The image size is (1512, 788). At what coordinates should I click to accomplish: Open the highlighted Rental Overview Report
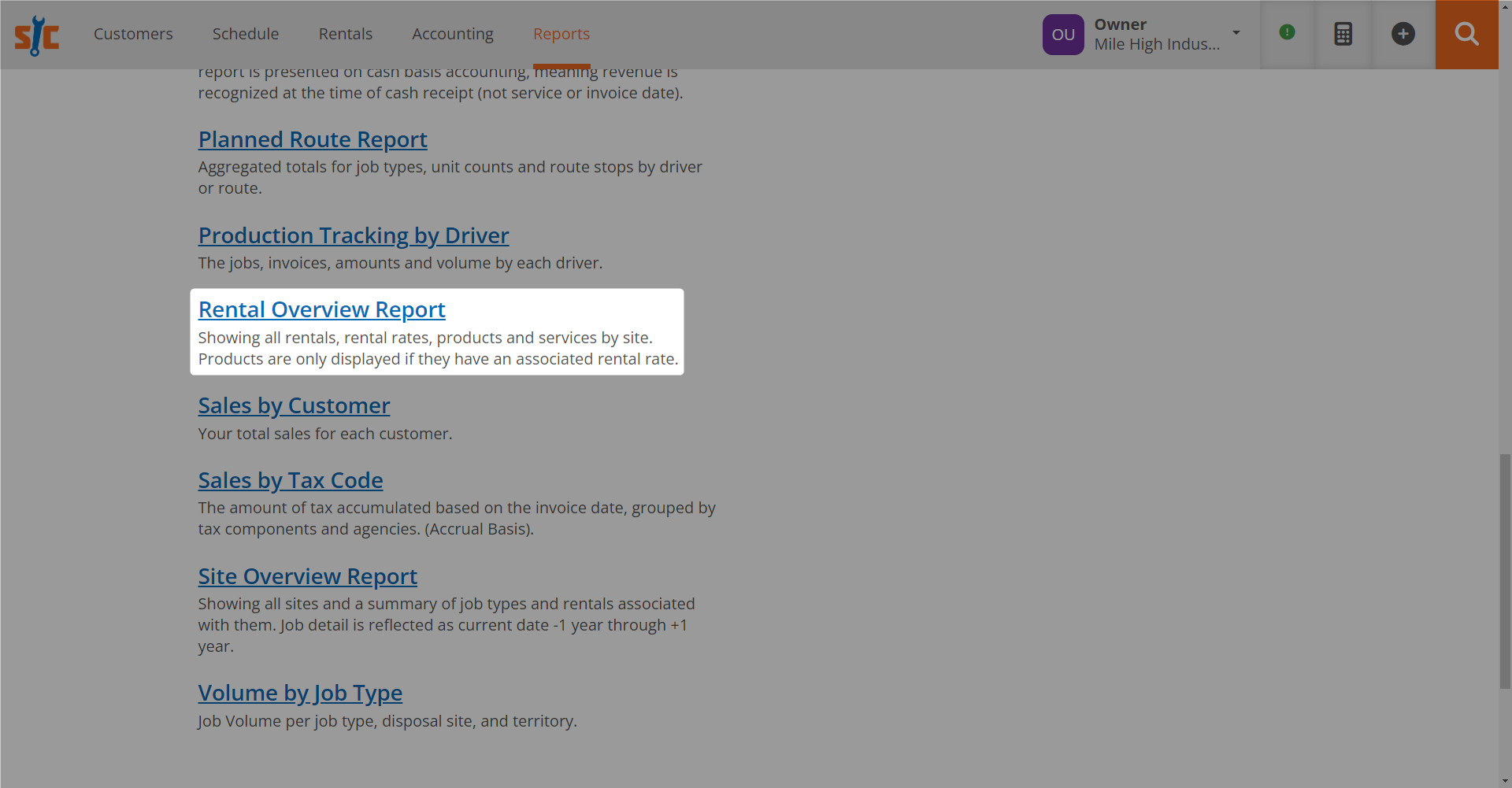point(321,309)
